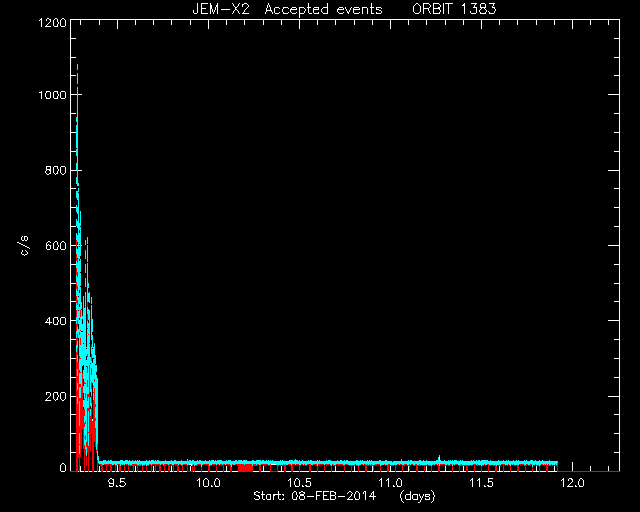
Task: Click the Start: 08-FEB-2014 date label
Action: pos(314,496)
